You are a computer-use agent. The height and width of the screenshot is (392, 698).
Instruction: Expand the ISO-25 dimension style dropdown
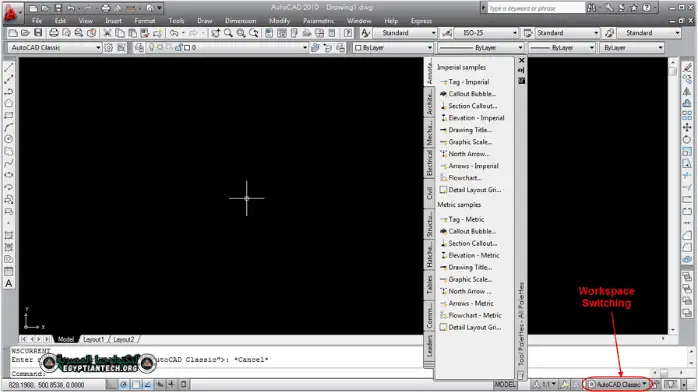pyautogui.click(x=487, y=33)
